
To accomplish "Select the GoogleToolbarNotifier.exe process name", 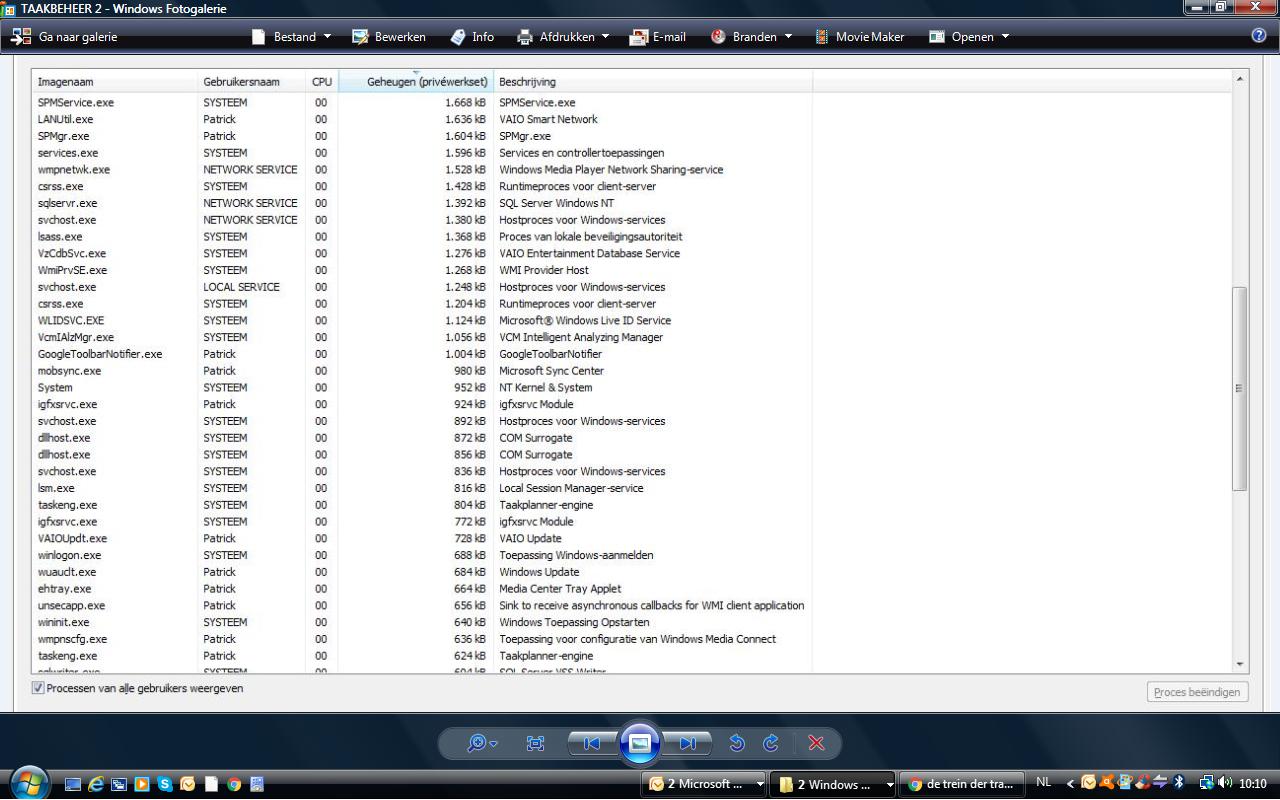I will point(100,354).
